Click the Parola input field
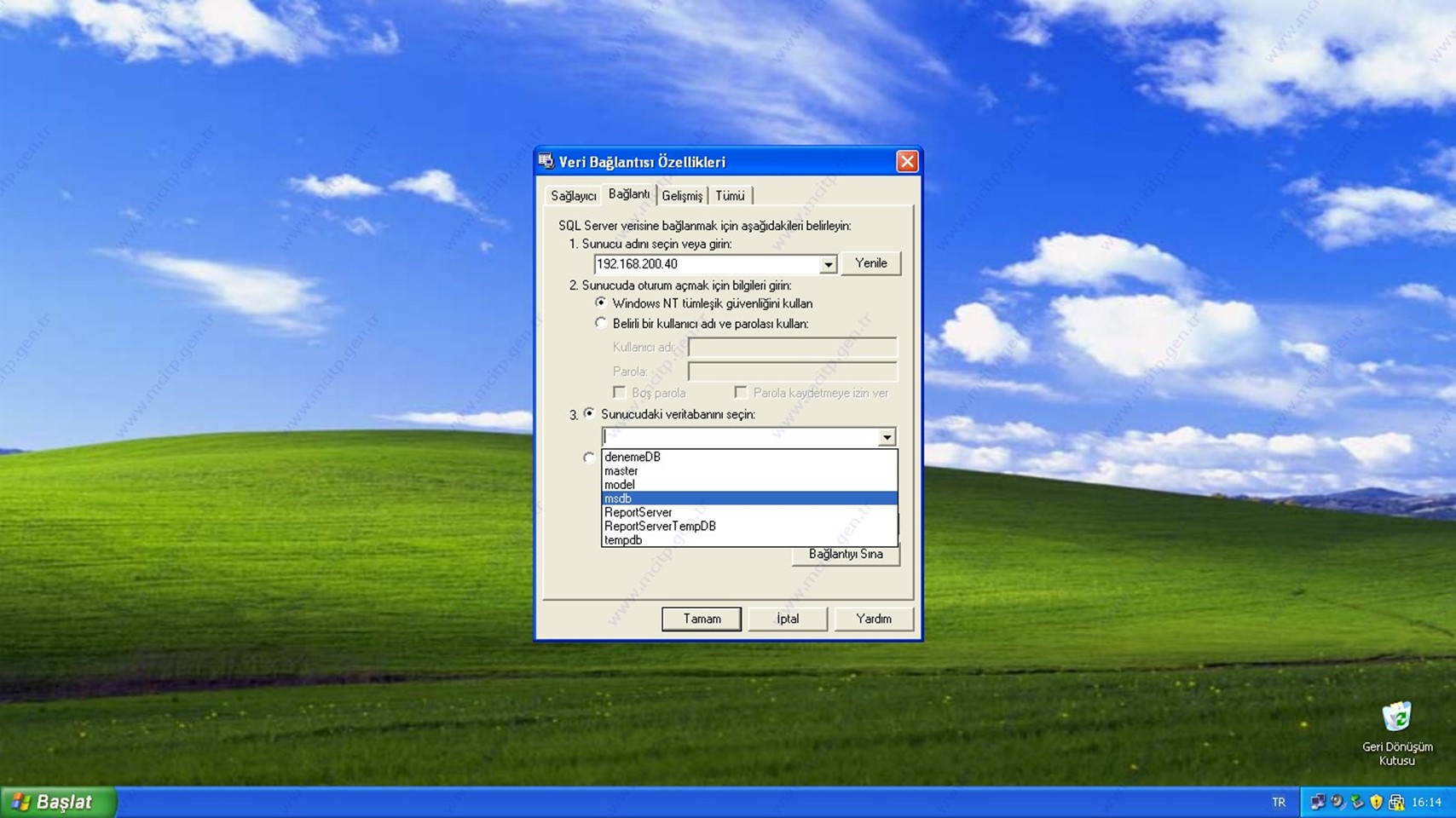 click(x=792, y=372)
